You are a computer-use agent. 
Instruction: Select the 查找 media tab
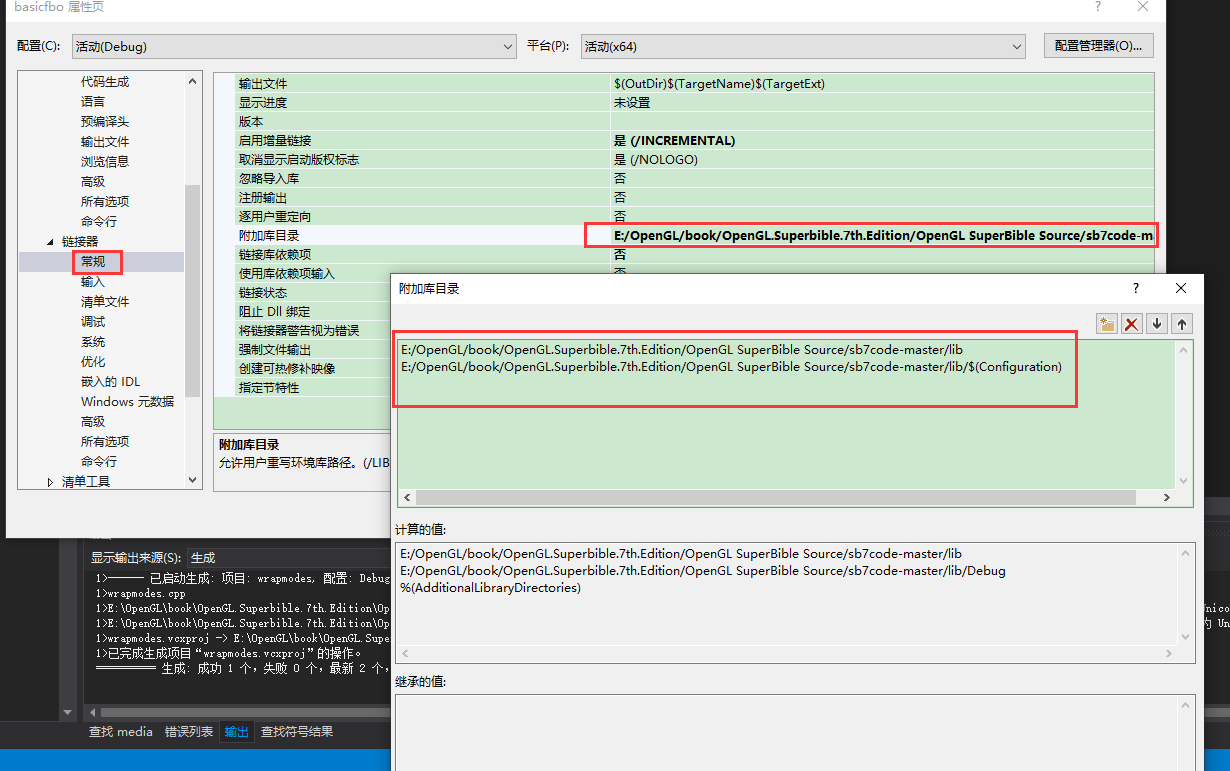(x=120, y=731)
